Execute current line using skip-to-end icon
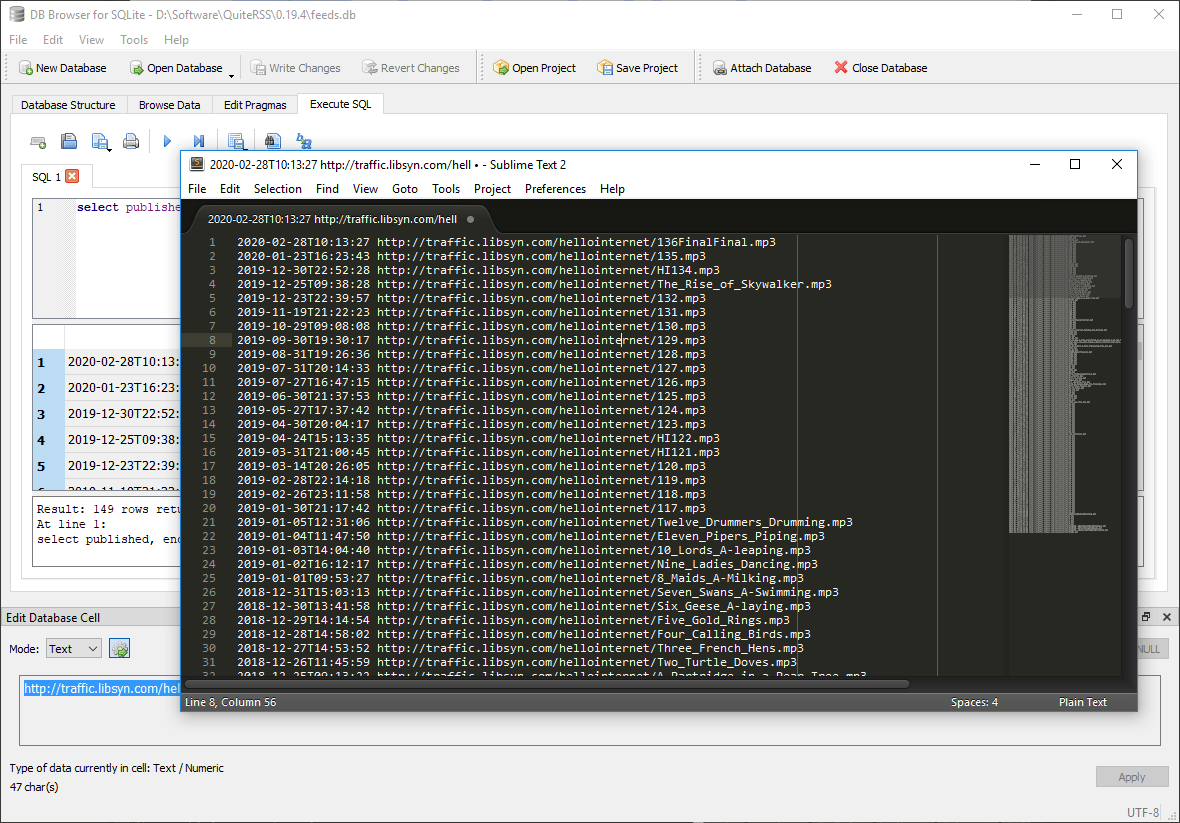Viewport: 1180px width, 823px height. click(200, 140)
